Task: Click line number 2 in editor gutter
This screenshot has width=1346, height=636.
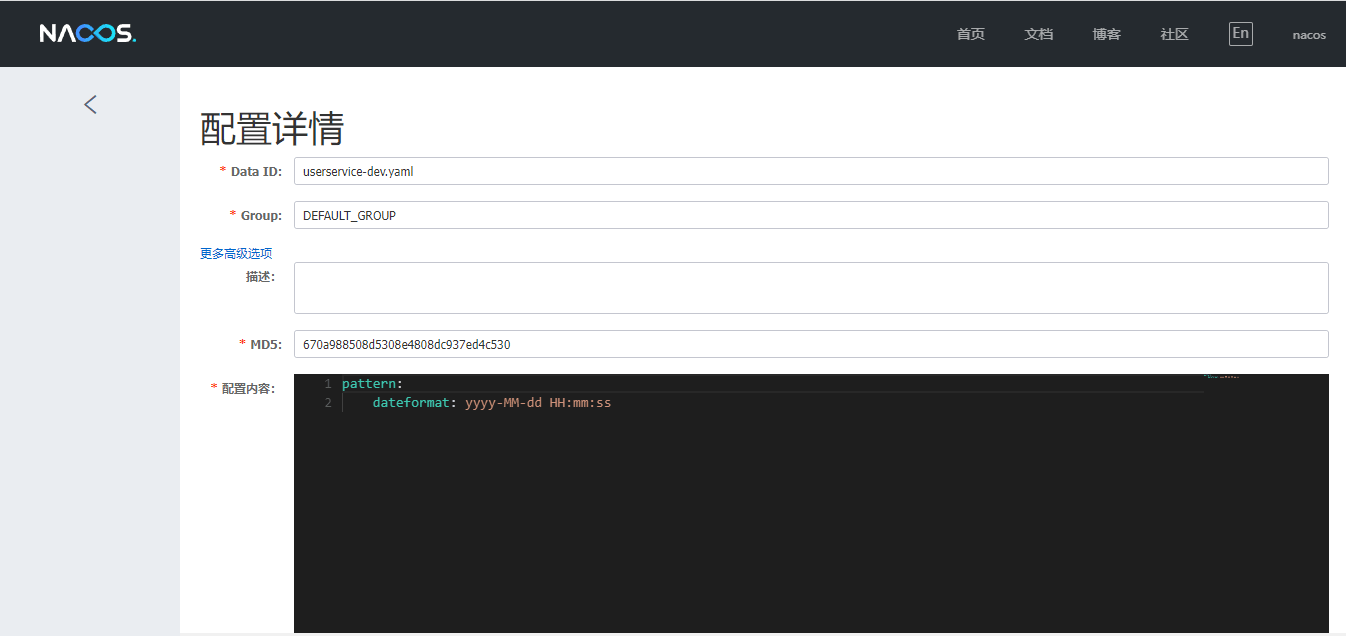Action: (327, 403)
